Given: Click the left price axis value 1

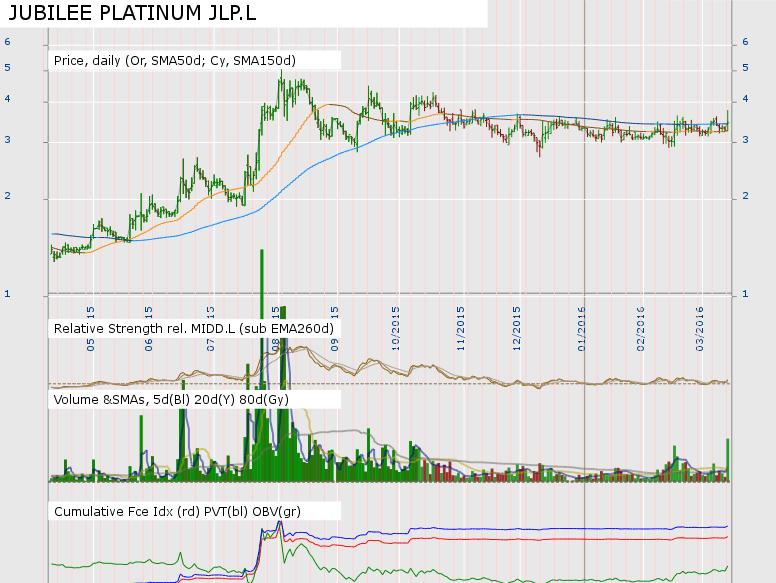Looking at the screenshot, I should (x=7, y=293).
